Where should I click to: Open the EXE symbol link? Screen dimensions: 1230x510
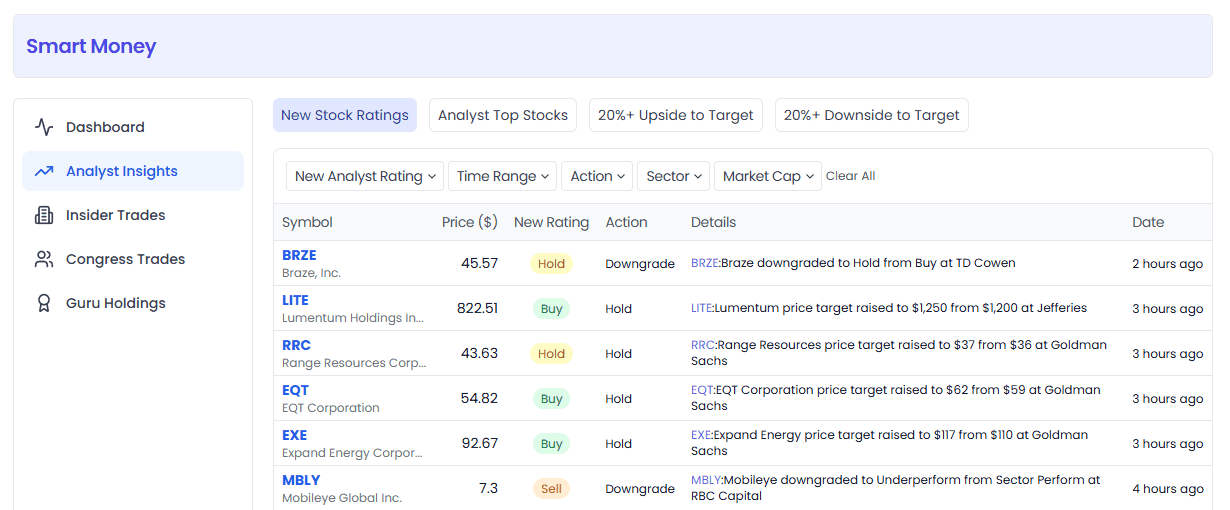[x=294, y=435]
